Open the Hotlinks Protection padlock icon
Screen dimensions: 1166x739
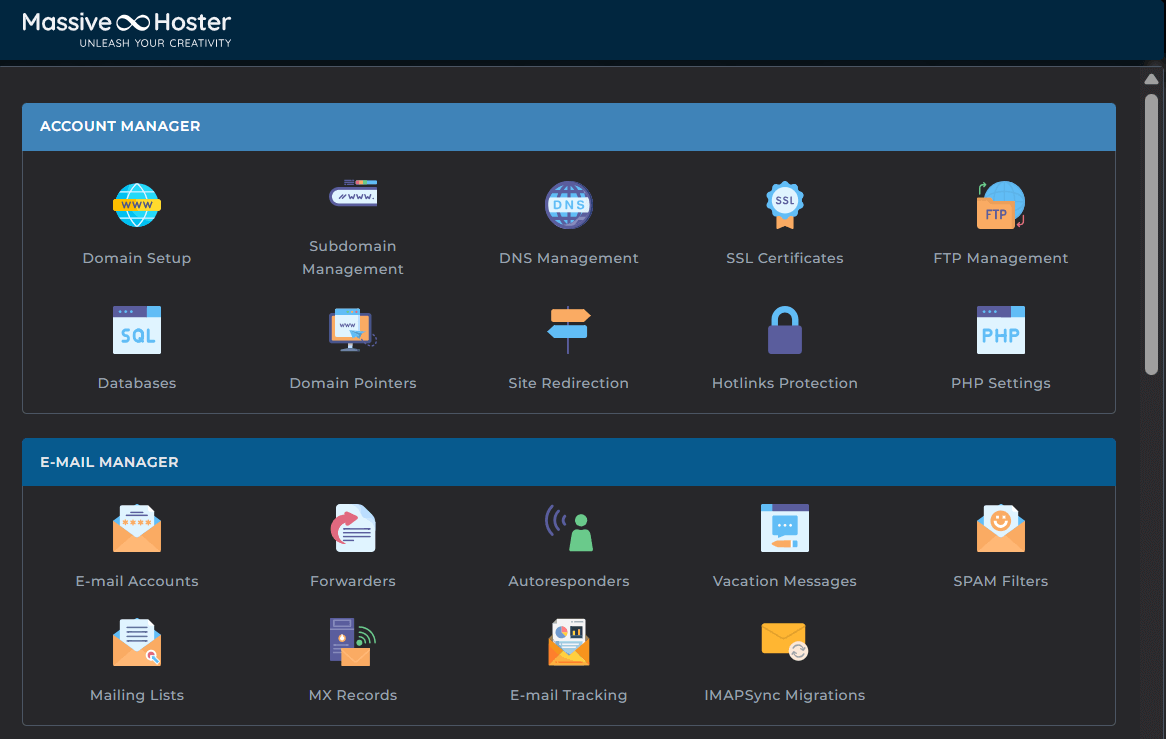pos(785,331)
